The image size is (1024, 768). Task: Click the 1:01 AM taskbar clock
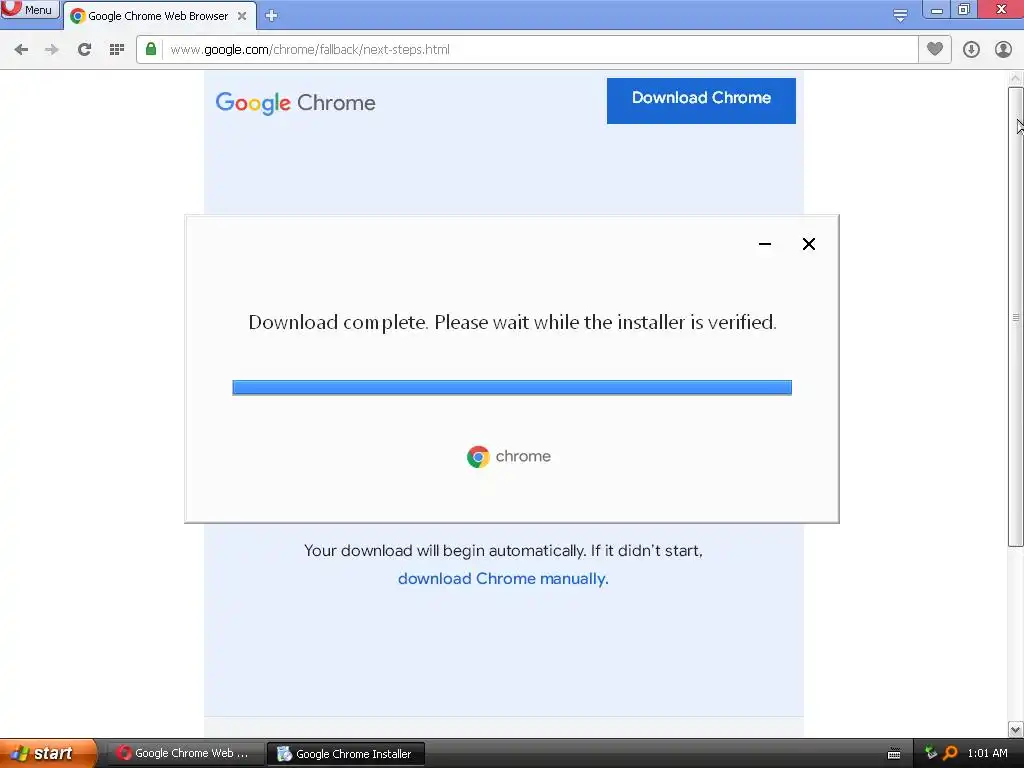(x=987, y=753)
